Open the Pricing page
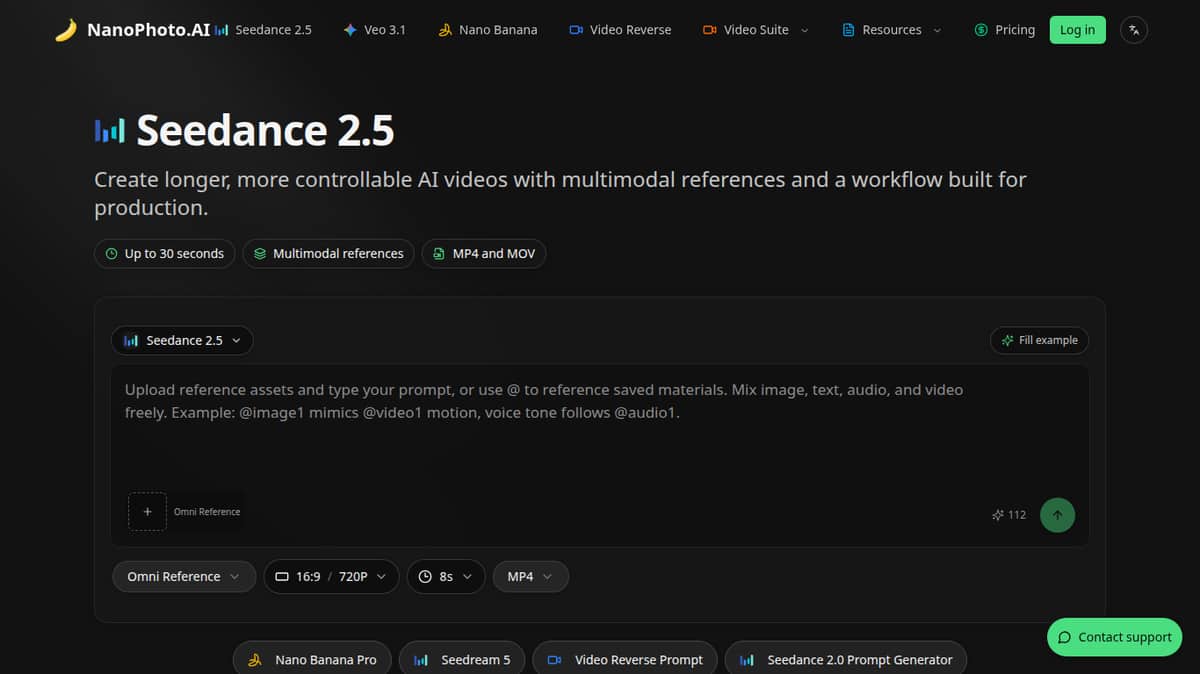Image resolution: width=1200 pixels, height=674 pixels. [1005, 30]
